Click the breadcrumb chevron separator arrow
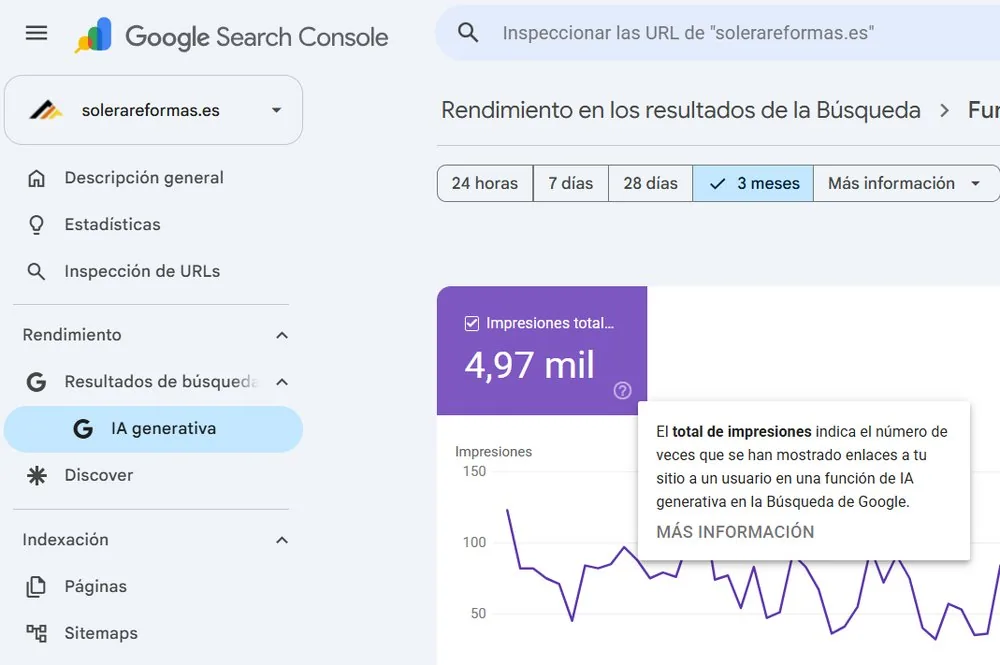 click(x=945, y=111)
